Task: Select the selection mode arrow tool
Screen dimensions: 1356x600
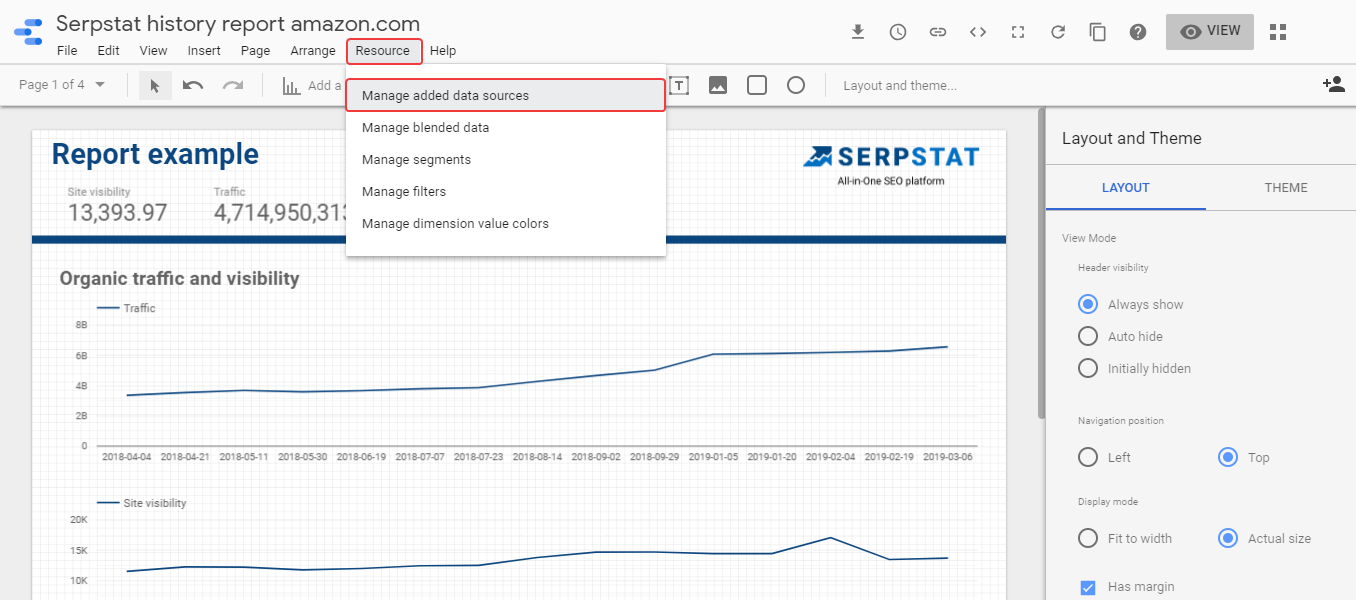Action: point(155,85)
